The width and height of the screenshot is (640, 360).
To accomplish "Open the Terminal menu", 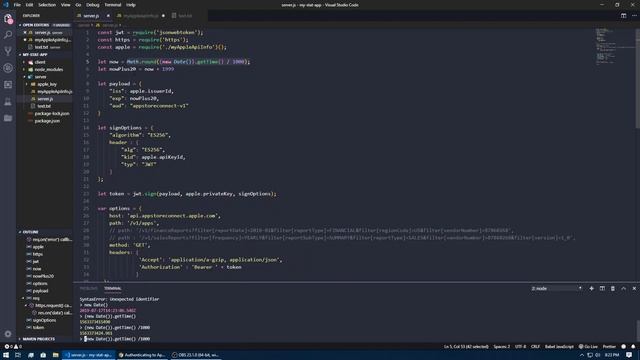I will coord(113,5).
